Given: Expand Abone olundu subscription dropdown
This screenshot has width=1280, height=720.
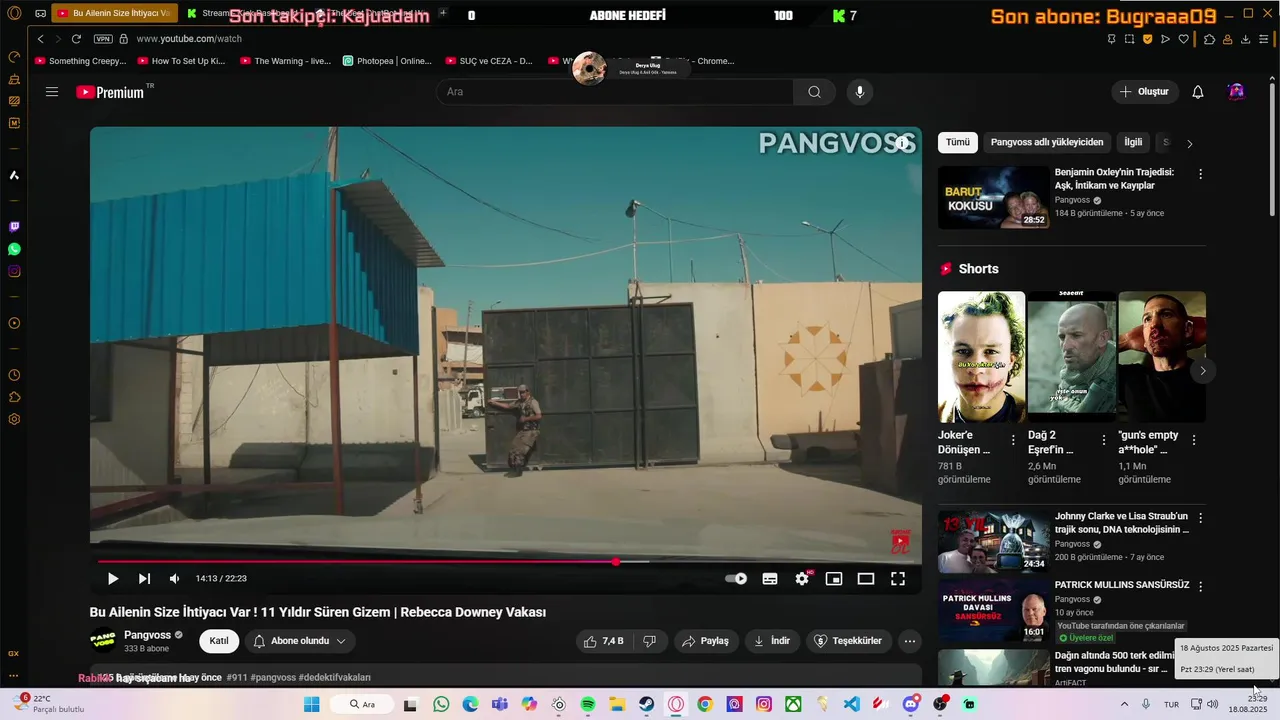Looking at the screenshot, I should (300, 641).
